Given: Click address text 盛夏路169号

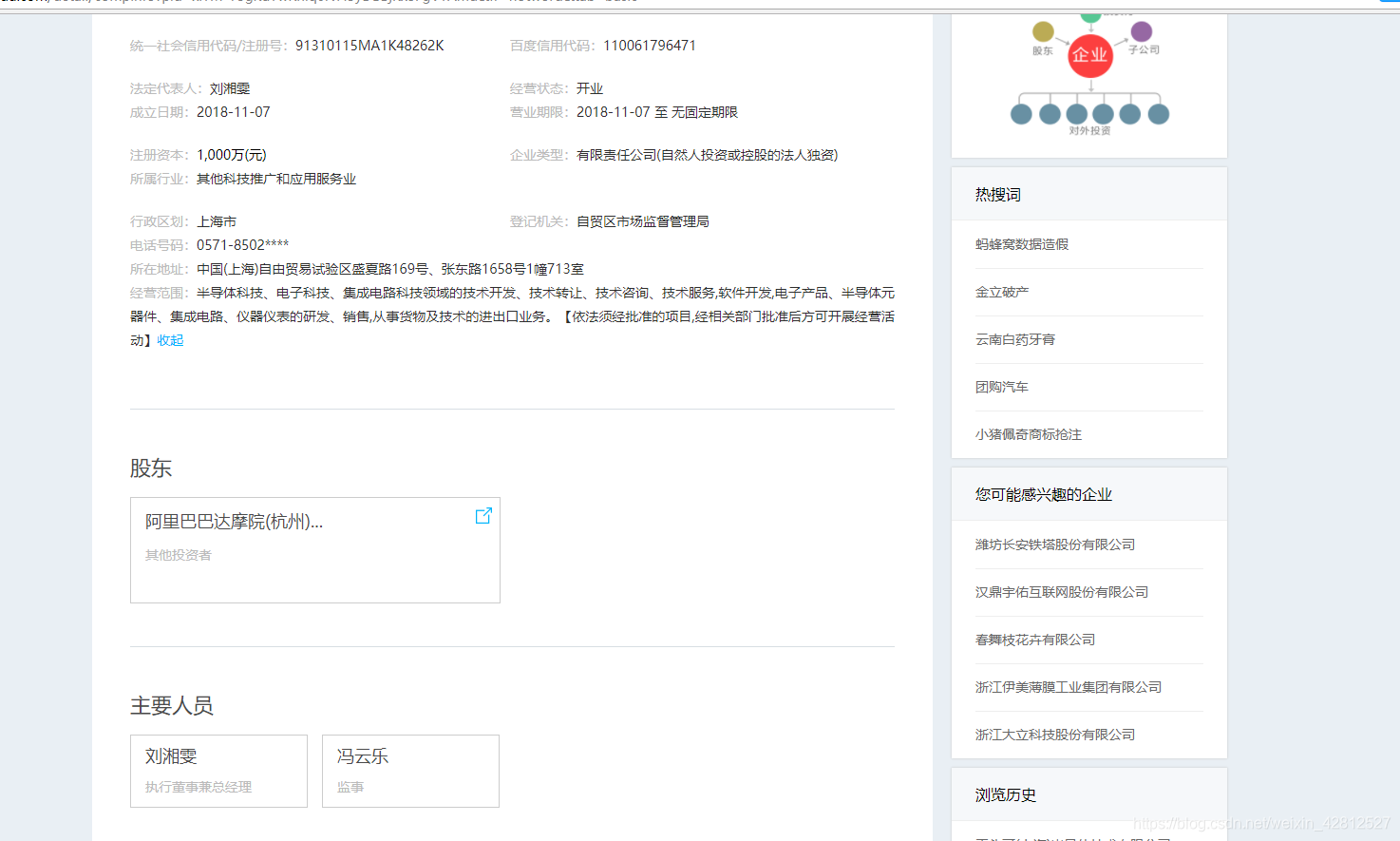Looking at the screenshot, I should tap(390, 269).
